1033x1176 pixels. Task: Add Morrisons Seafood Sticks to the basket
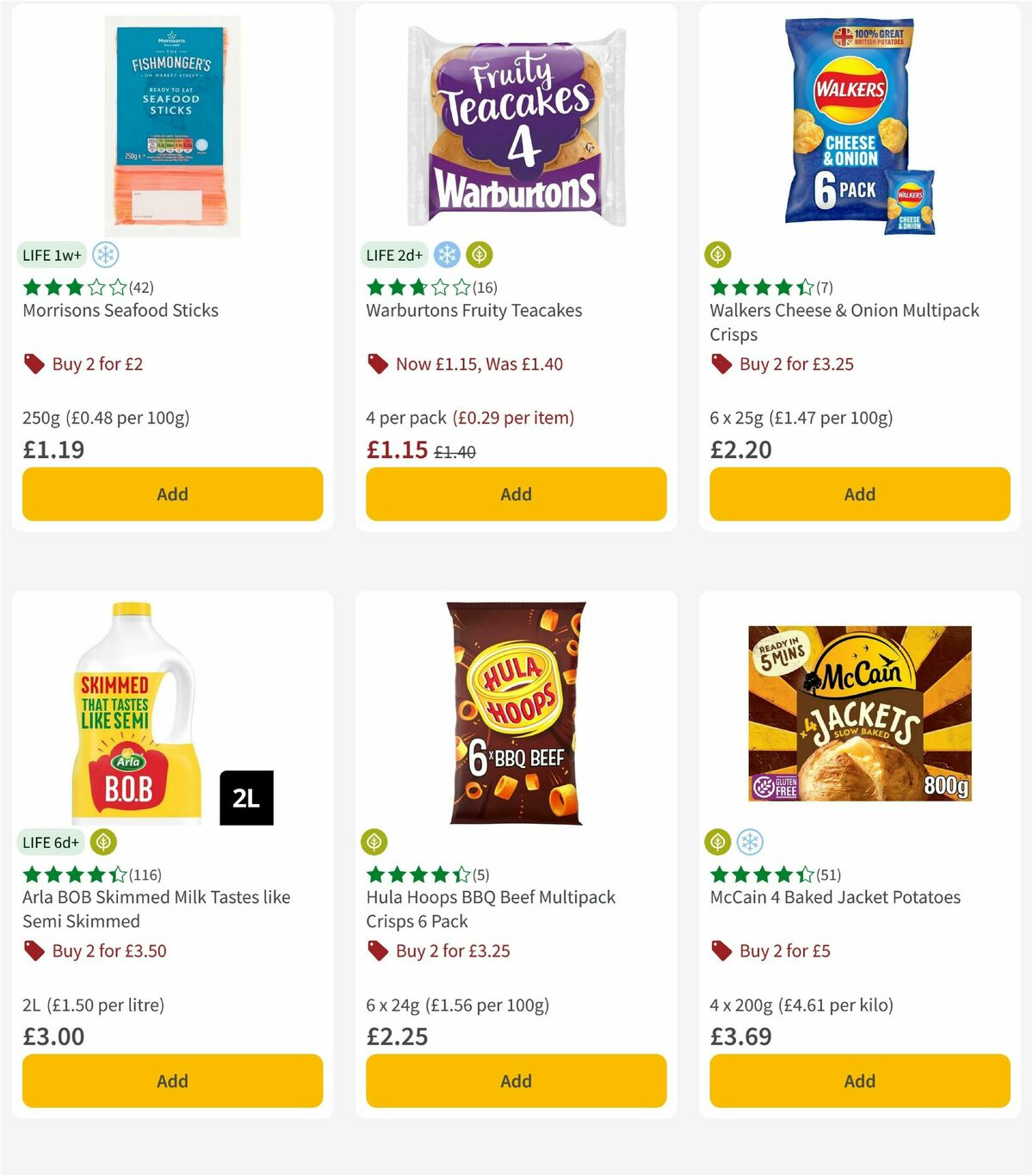pos(172,494)
